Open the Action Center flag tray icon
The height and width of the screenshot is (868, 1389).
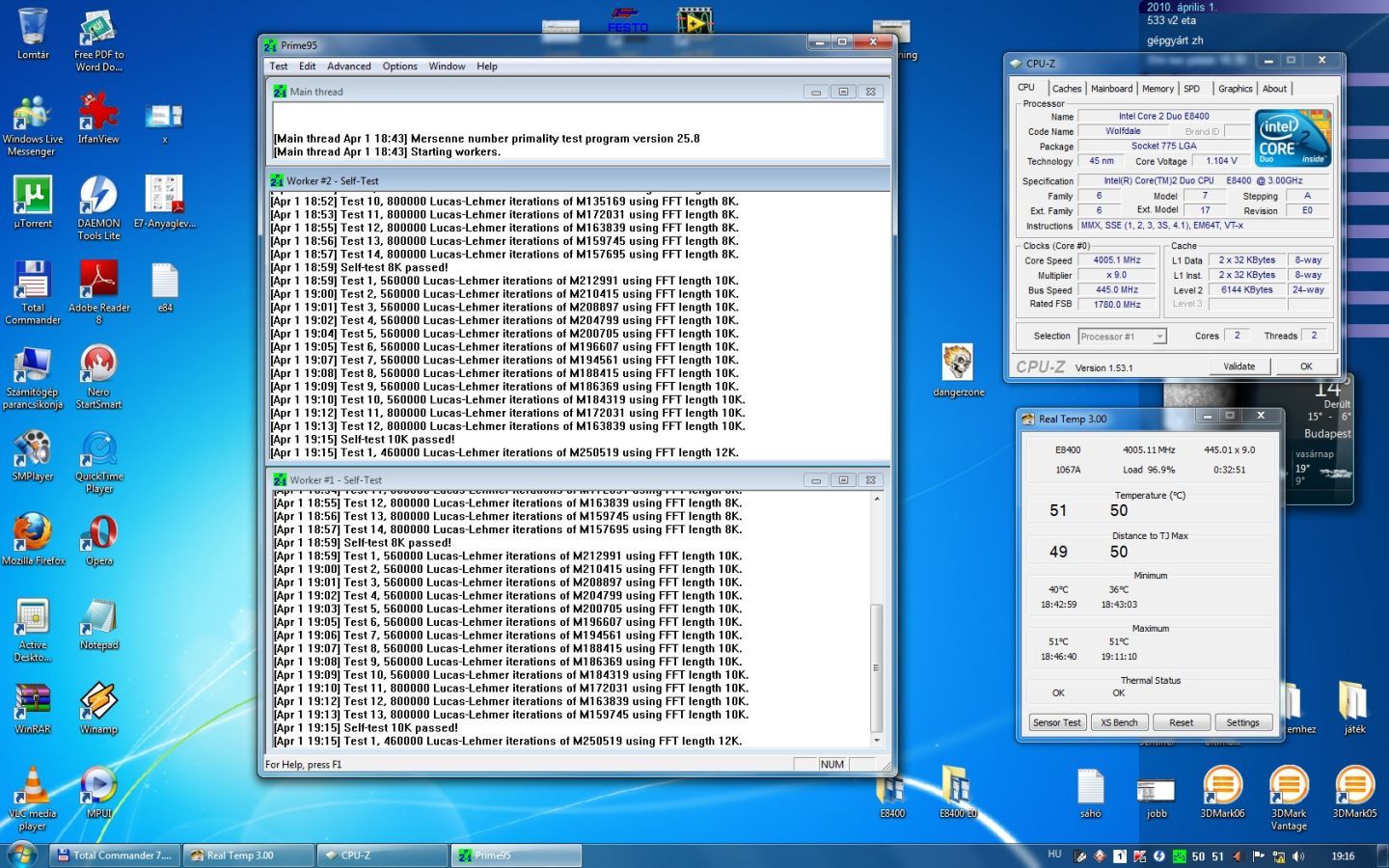pyautogui.click(x=1258, y=856)
